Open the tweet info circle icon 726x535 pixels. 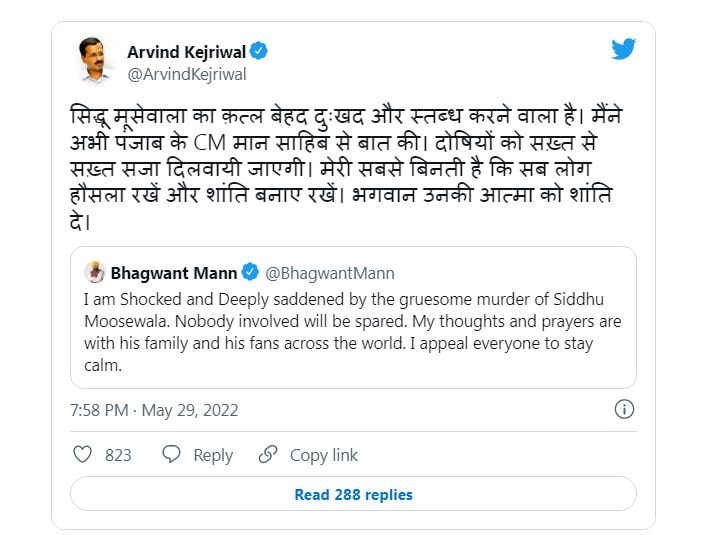(x=624, y=409)
